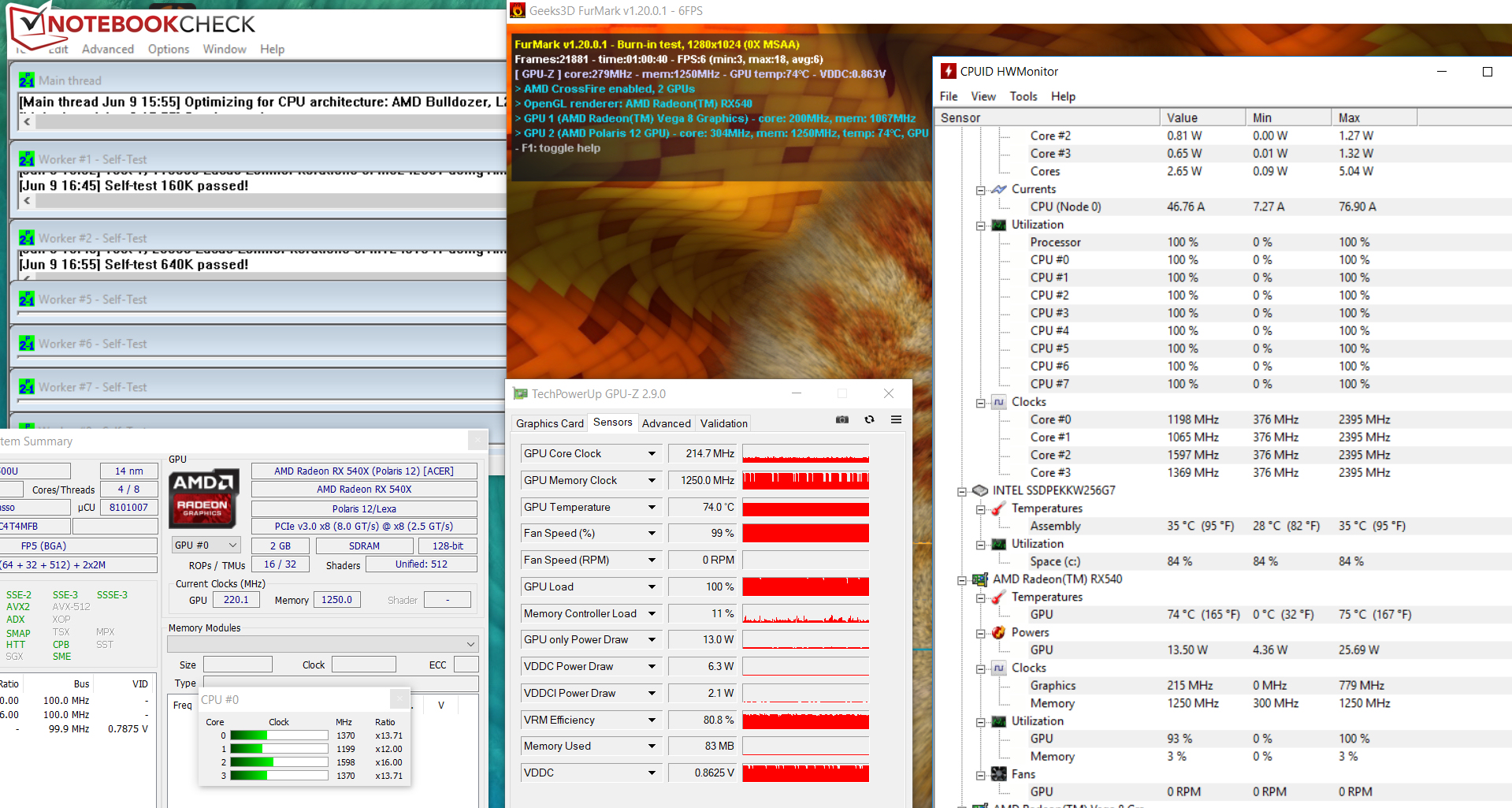
Task: Click the Max column header in HWMonitor
Action: pyautogui.click(x=1374, y=117)
